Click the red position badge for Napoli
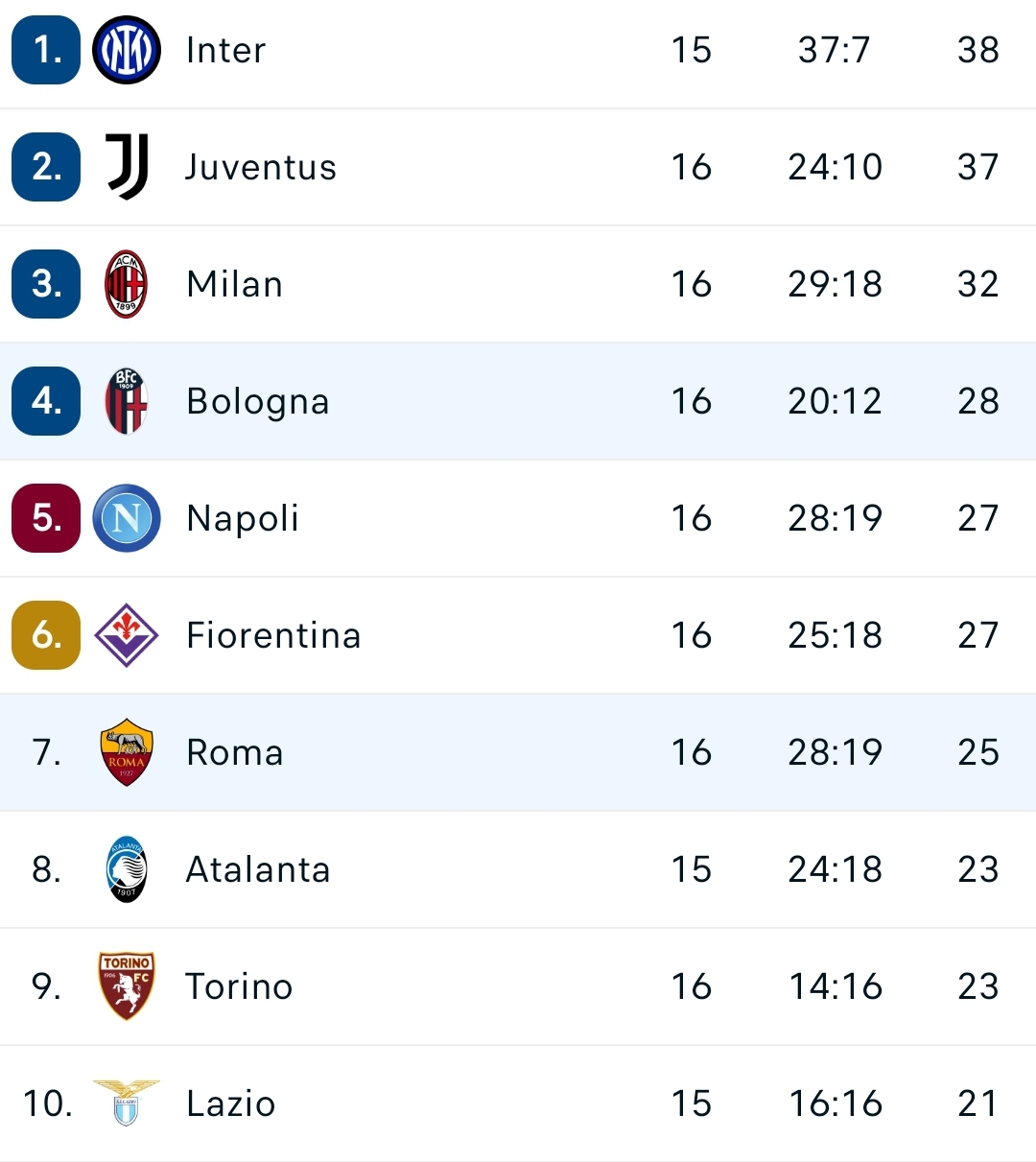Image resolution: width=1036 pixels, height=1162 pixels. pyautogui.click(x=45, y=518)
